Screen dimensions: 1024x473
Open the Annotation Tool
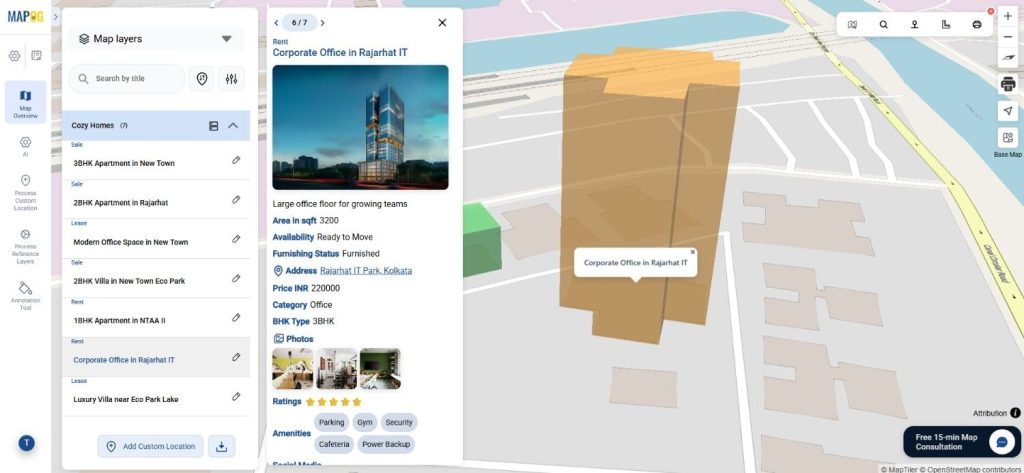point(25,296)
